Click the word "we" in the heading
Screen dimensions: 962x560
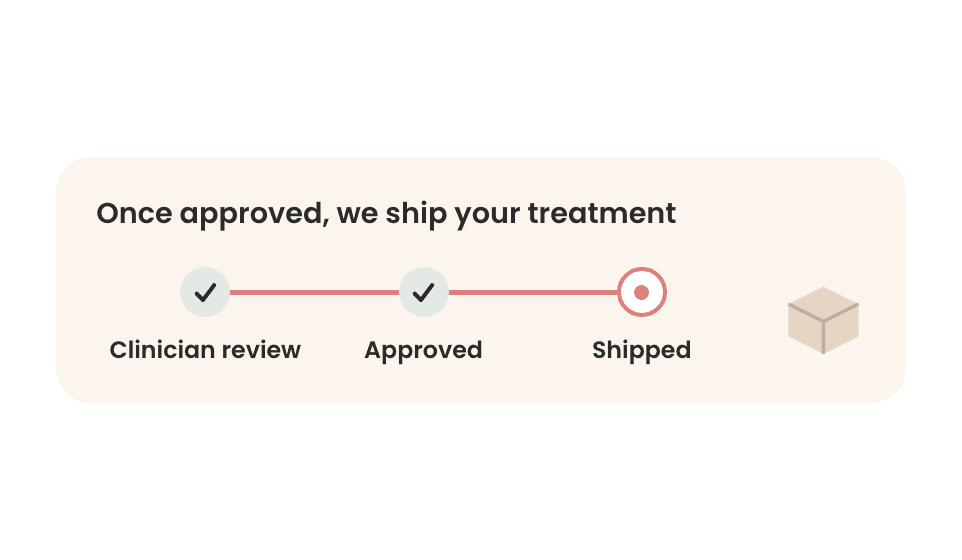(357, 216)
